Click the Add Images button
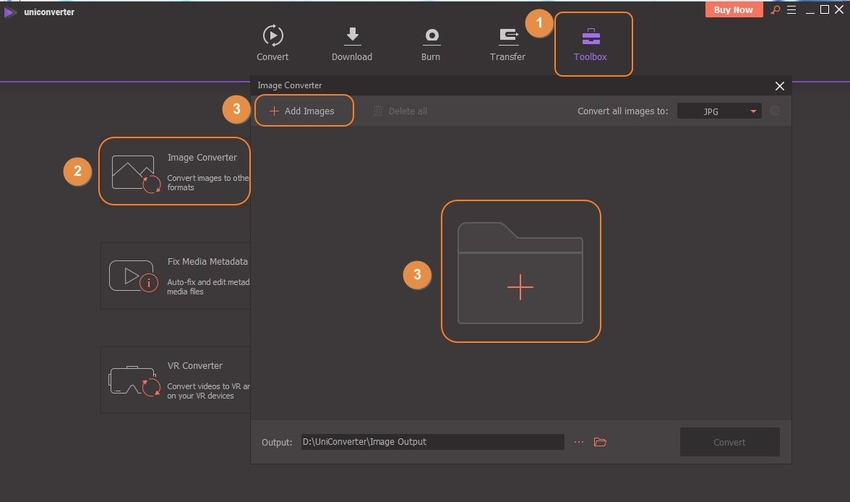850x502 pixels. (303, 111)
